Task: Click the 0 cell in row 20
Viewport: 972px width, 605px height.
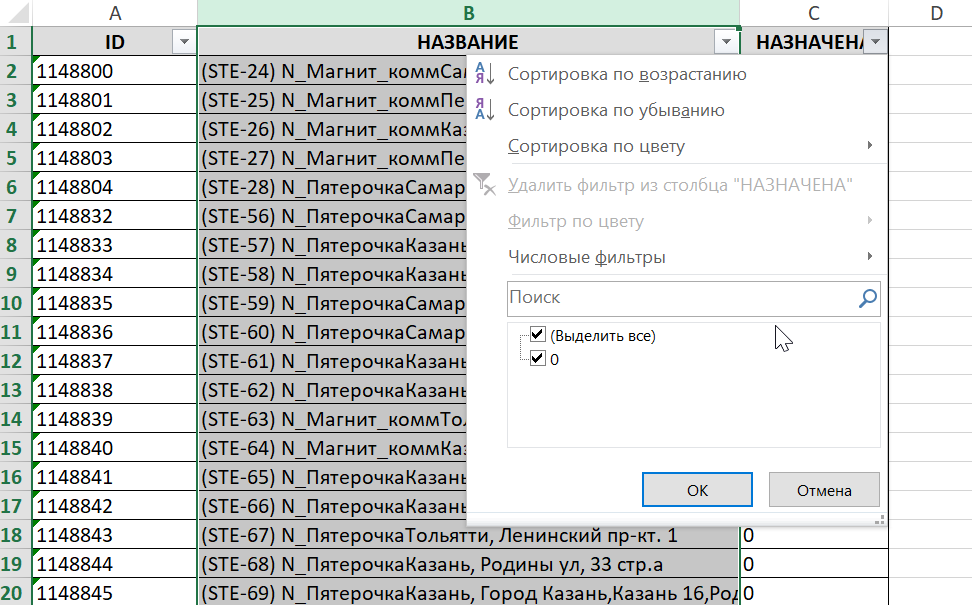Action: [814, 593]
